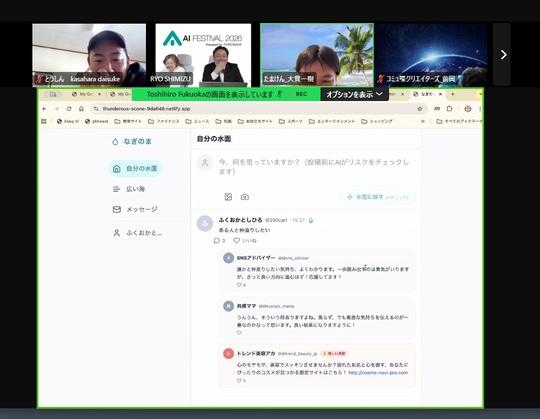The width and height of the screenshot is (540, 419).
Task: Select the palm tree beach participant thumbnail
Action: 317,54
